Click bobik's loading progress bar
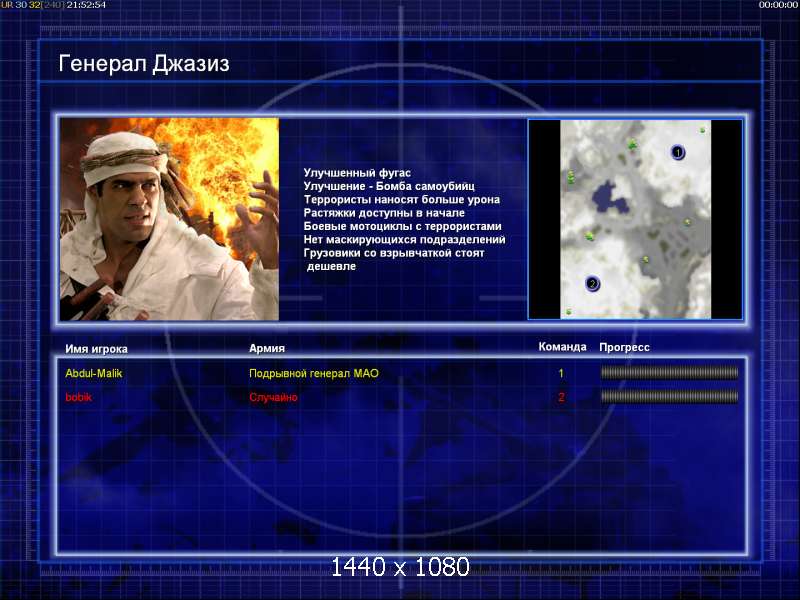Viewport: 800px width, 600px height. (669, 396)
